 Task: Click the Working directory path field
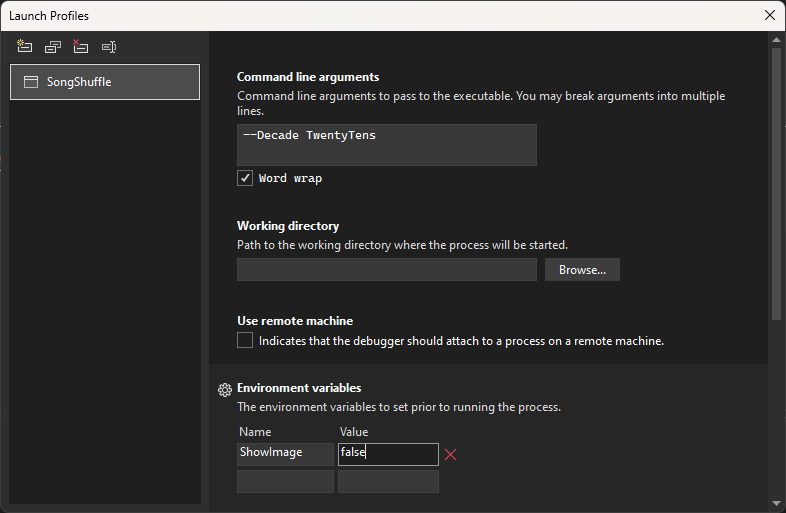tap(386, 270)
